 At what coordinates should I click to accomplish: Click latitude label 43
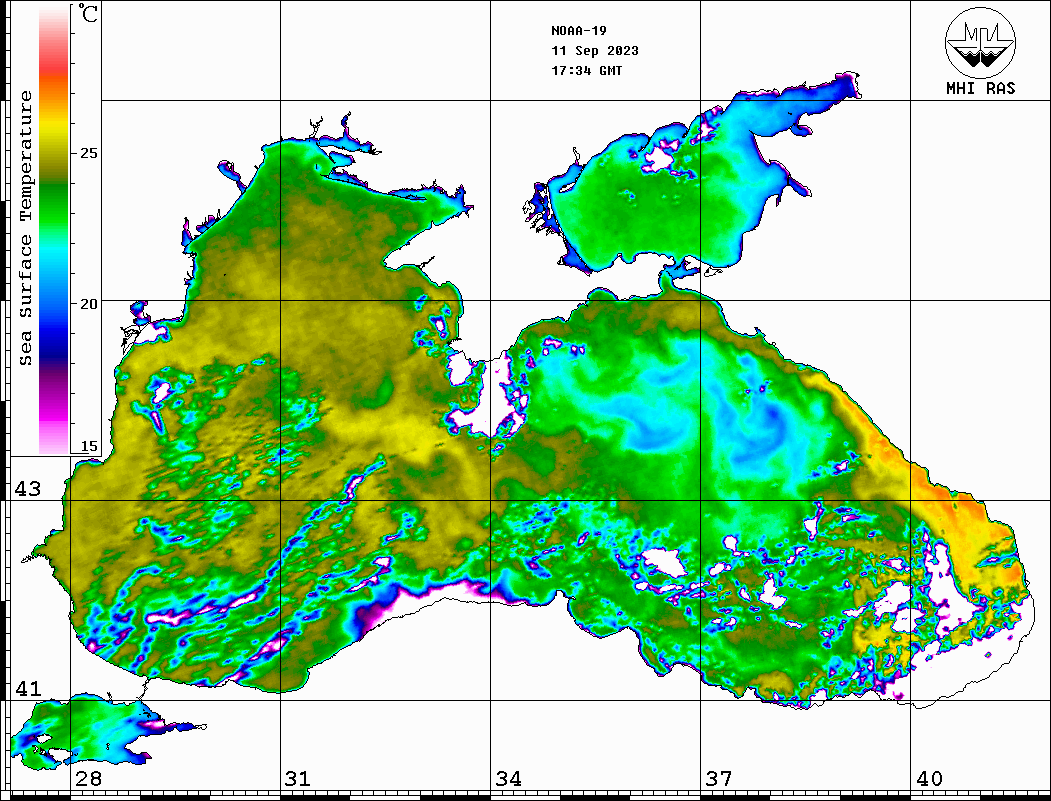[x=28, y=489]
